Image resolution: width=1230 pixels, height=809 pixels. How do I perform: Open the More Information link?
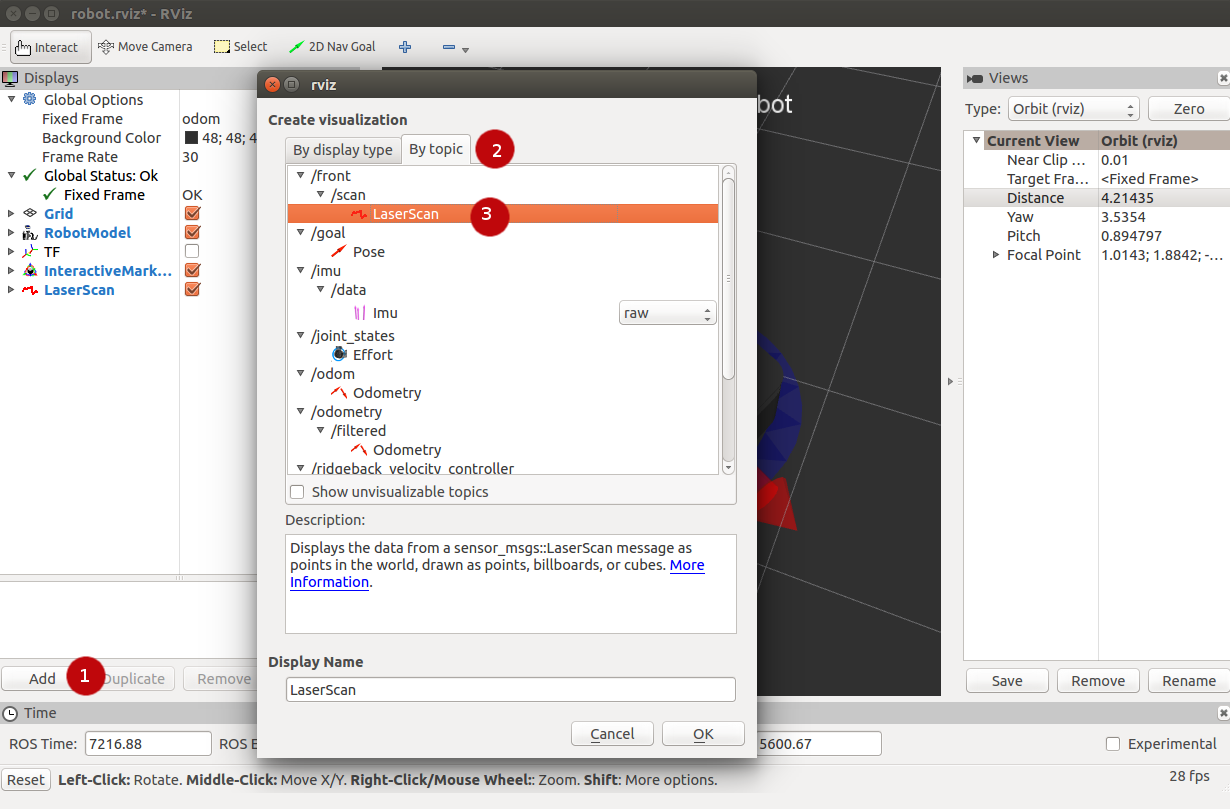click(x=686, y=565)
